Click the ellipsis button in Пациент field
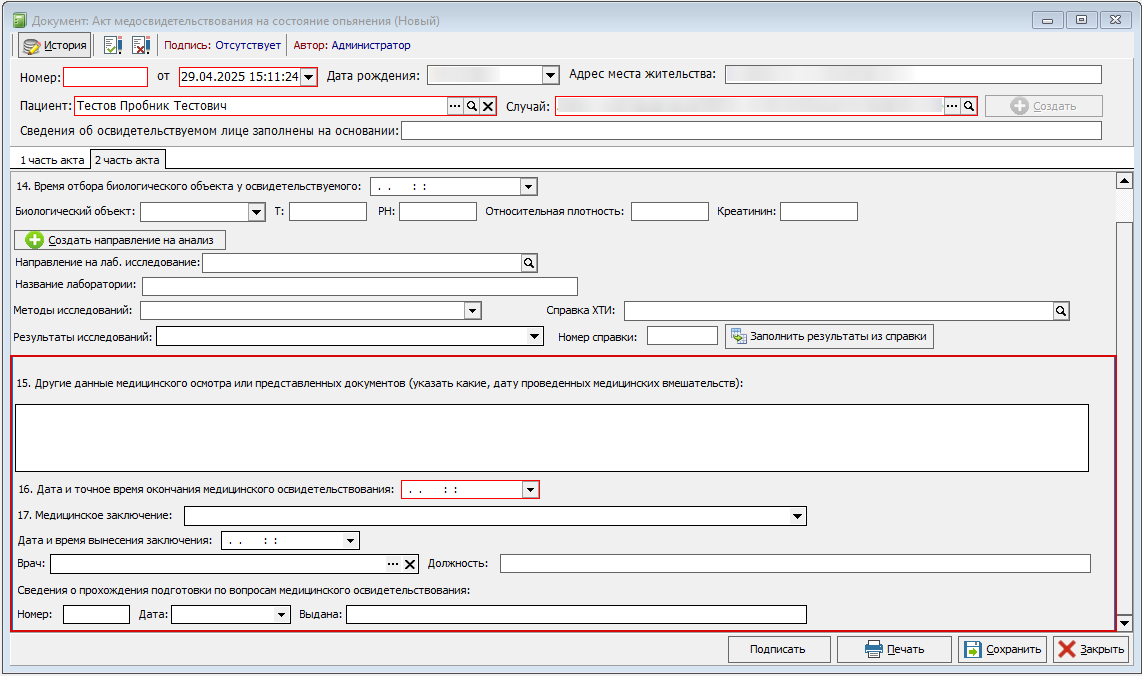The width and height of the screenshot is (1142, 676). point(455,106)
